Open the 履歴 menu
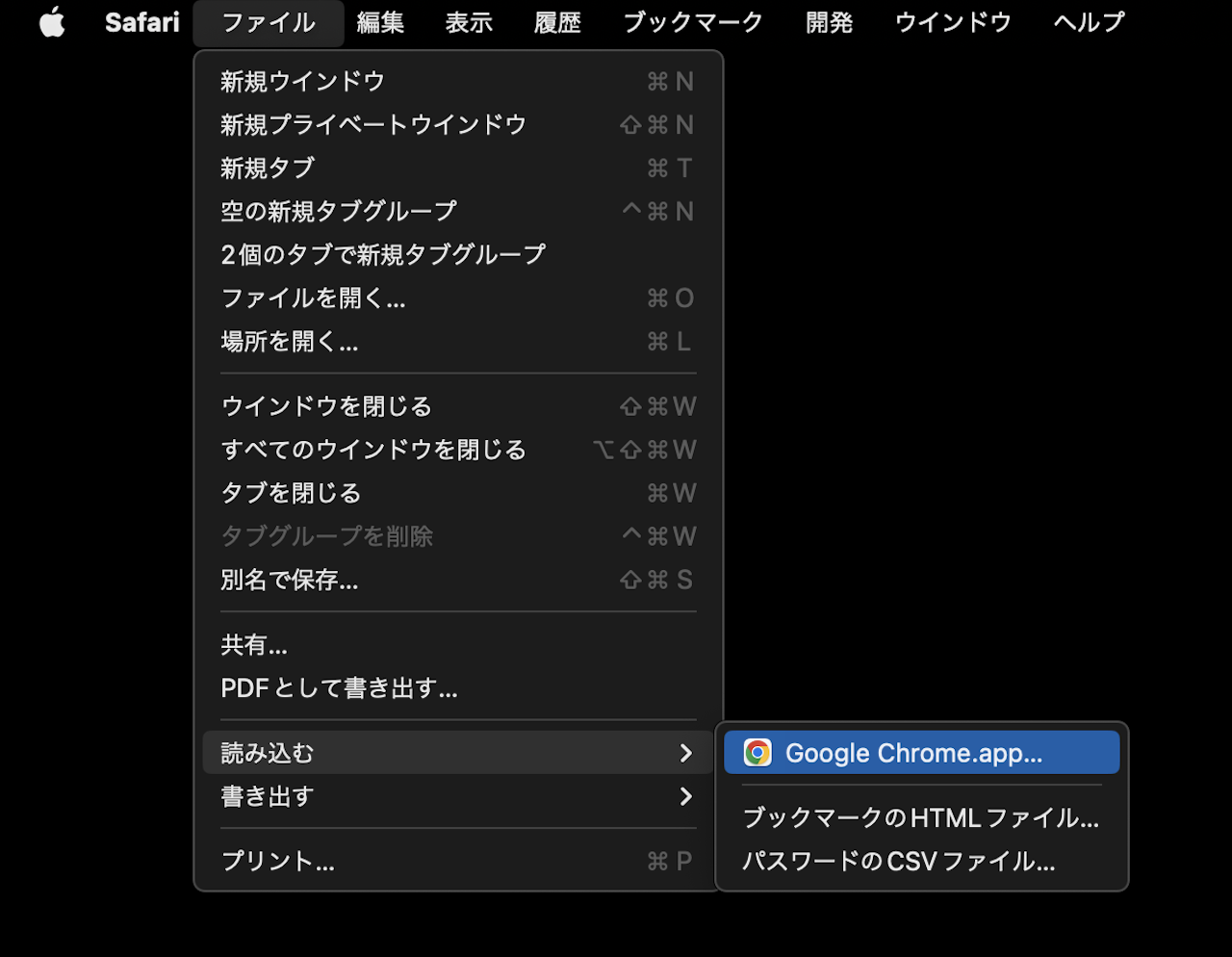1232x957 pixels. coord(557,22)
